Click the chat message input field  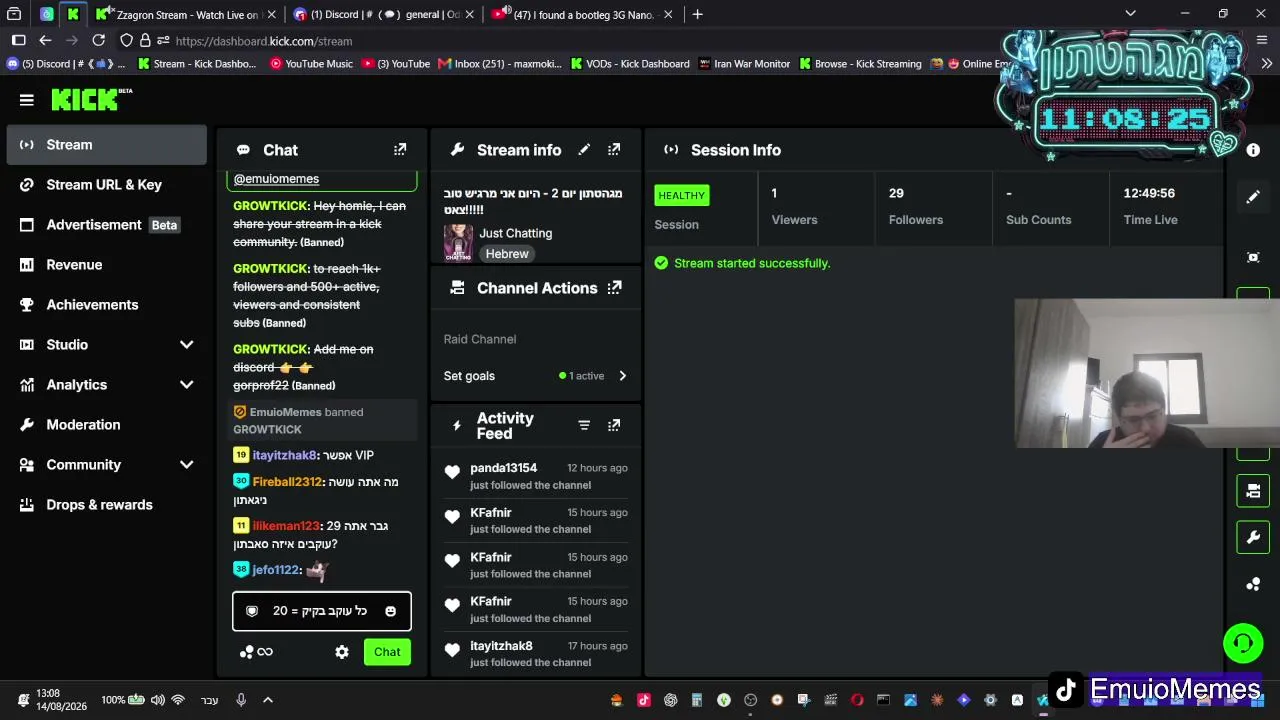[x=321, y=611]
